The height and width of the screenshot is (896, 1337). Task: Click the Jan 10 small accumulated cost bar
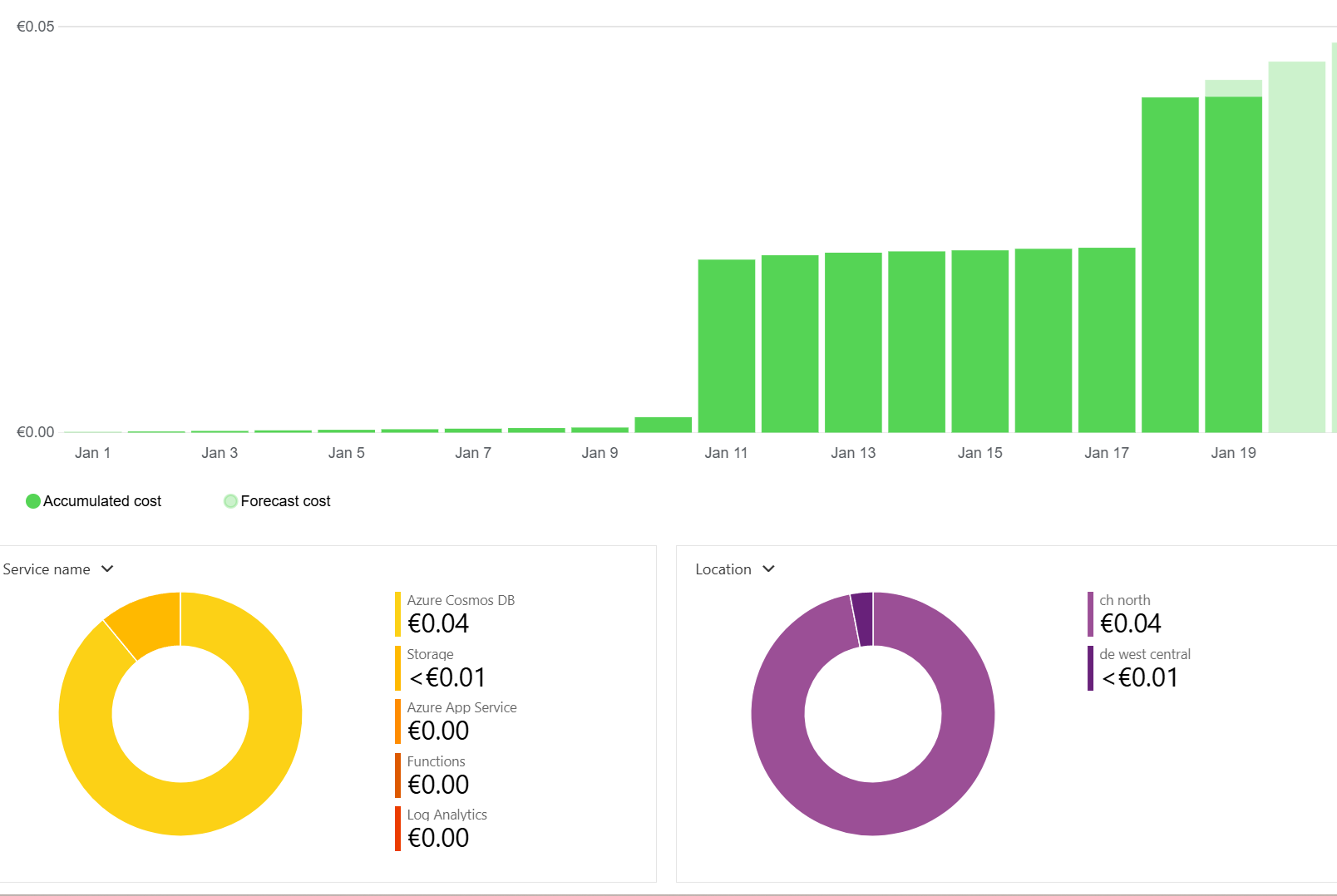click(664, 425)
